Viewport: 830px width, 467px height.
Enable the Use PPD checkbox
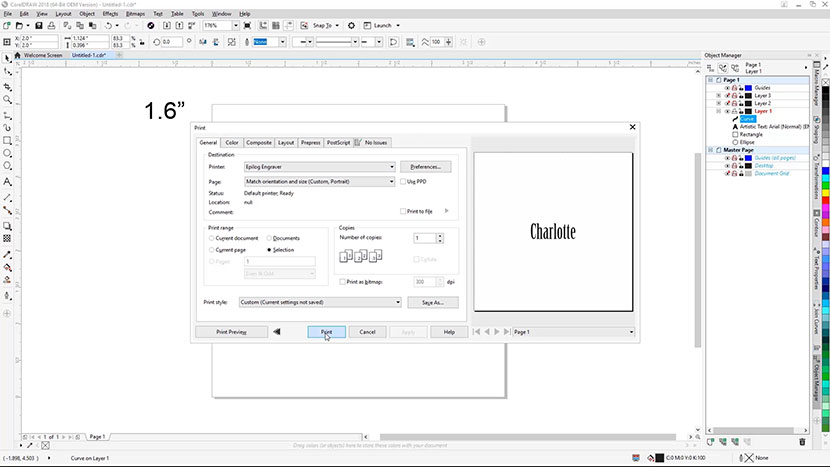tap(403, 182)
